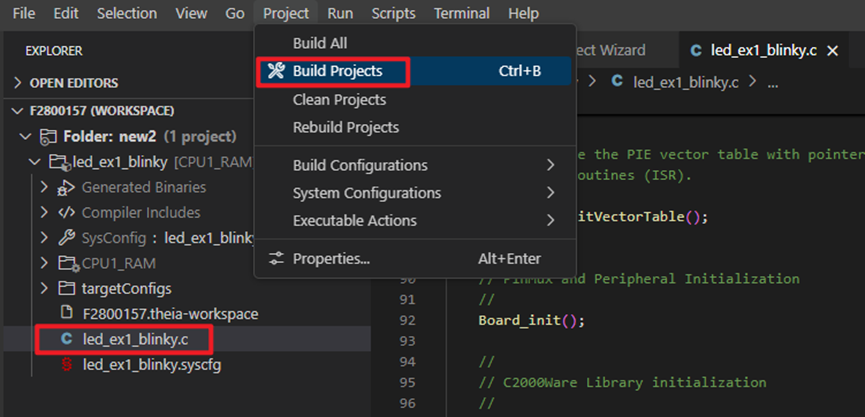Close the open Project menu
The width and height of the screenshot is (865, 417).
(286, 13)
